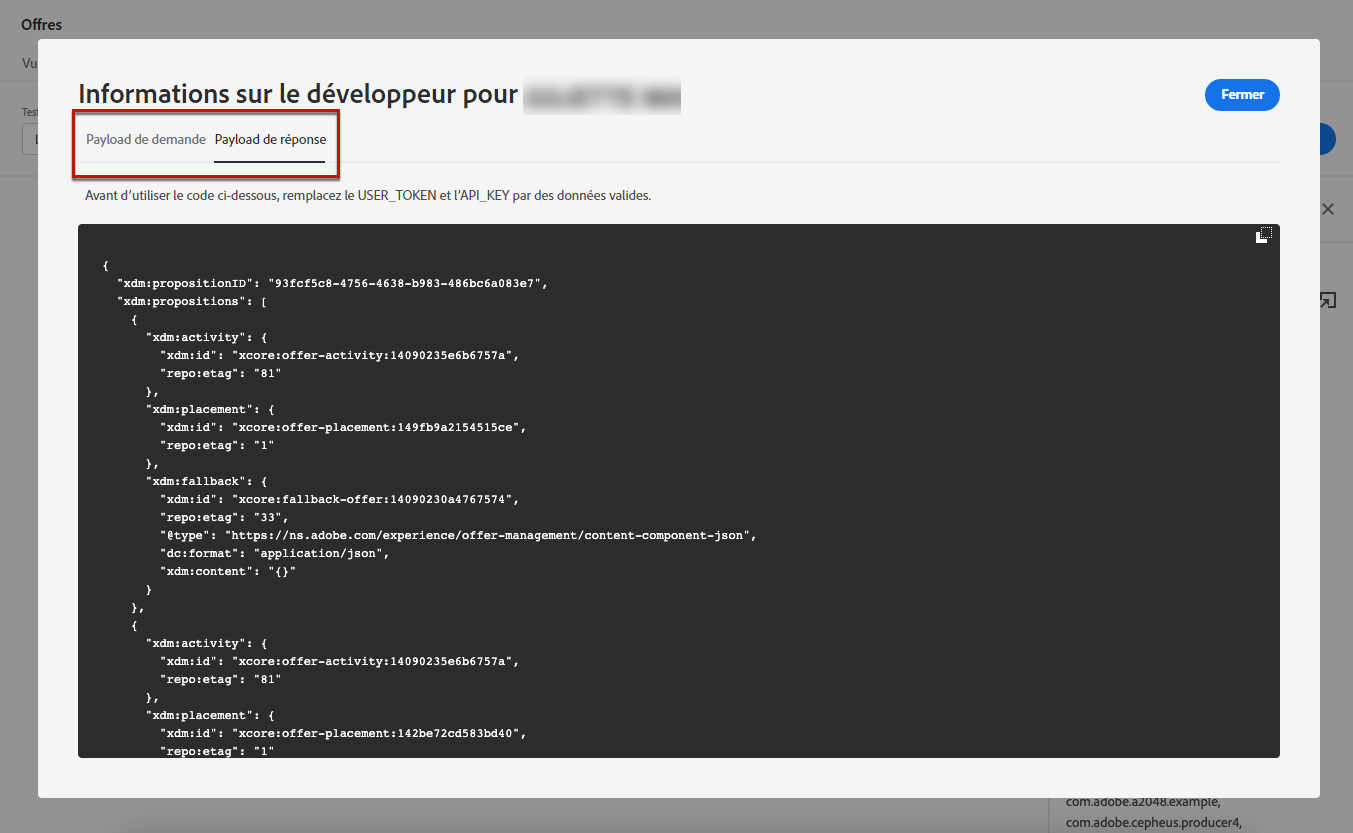Open the expand-view icon behind the dialog
The width and height of the screenshot is (1353, 833).
click(1327, 300)
